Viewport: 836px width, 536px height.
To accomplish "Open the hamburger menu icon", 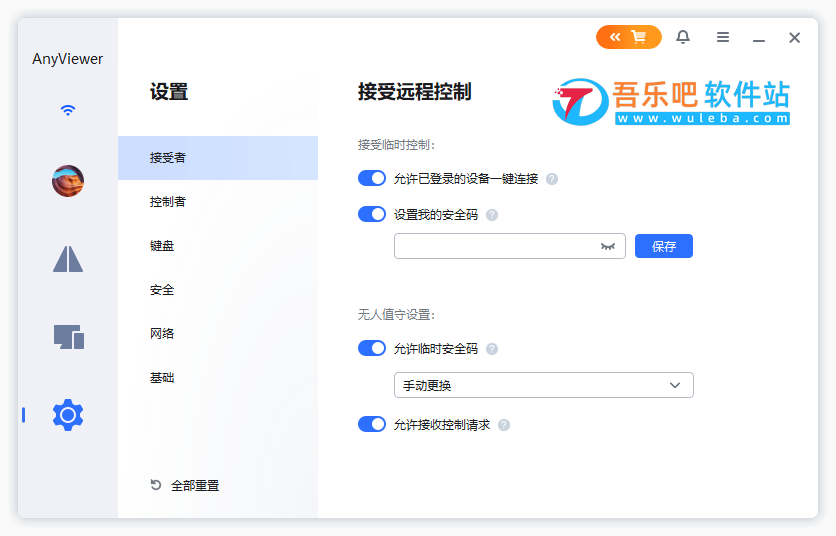I will point(722,37).
